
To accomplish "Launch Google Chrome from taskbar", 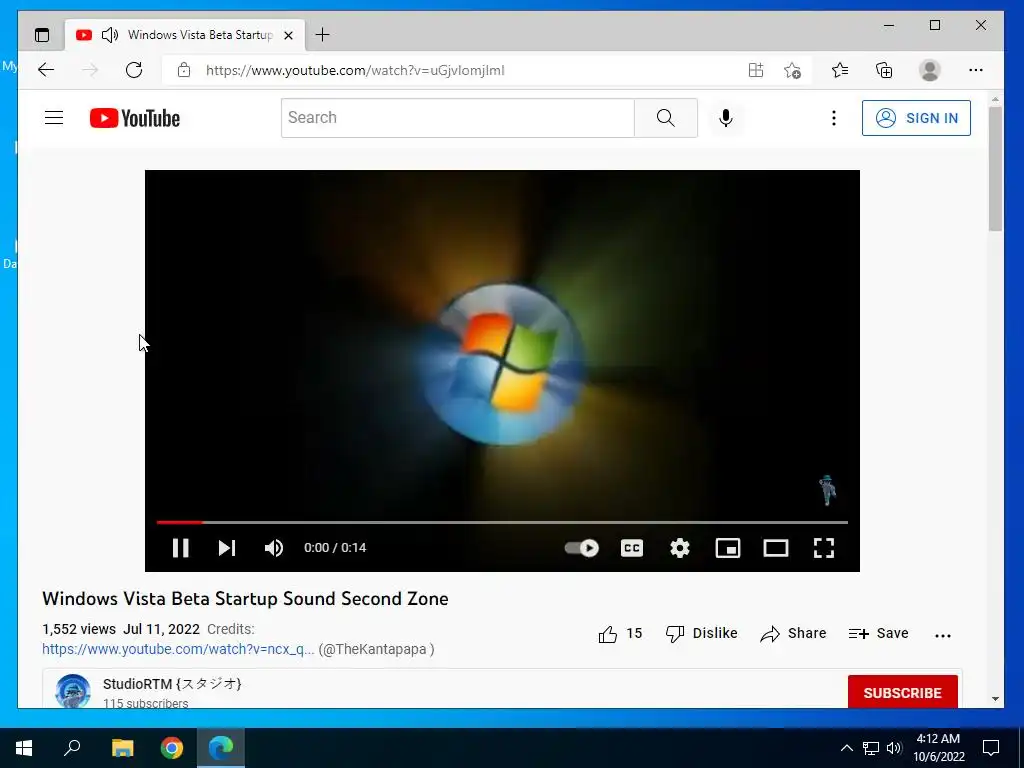I will [x=172, y=748].
